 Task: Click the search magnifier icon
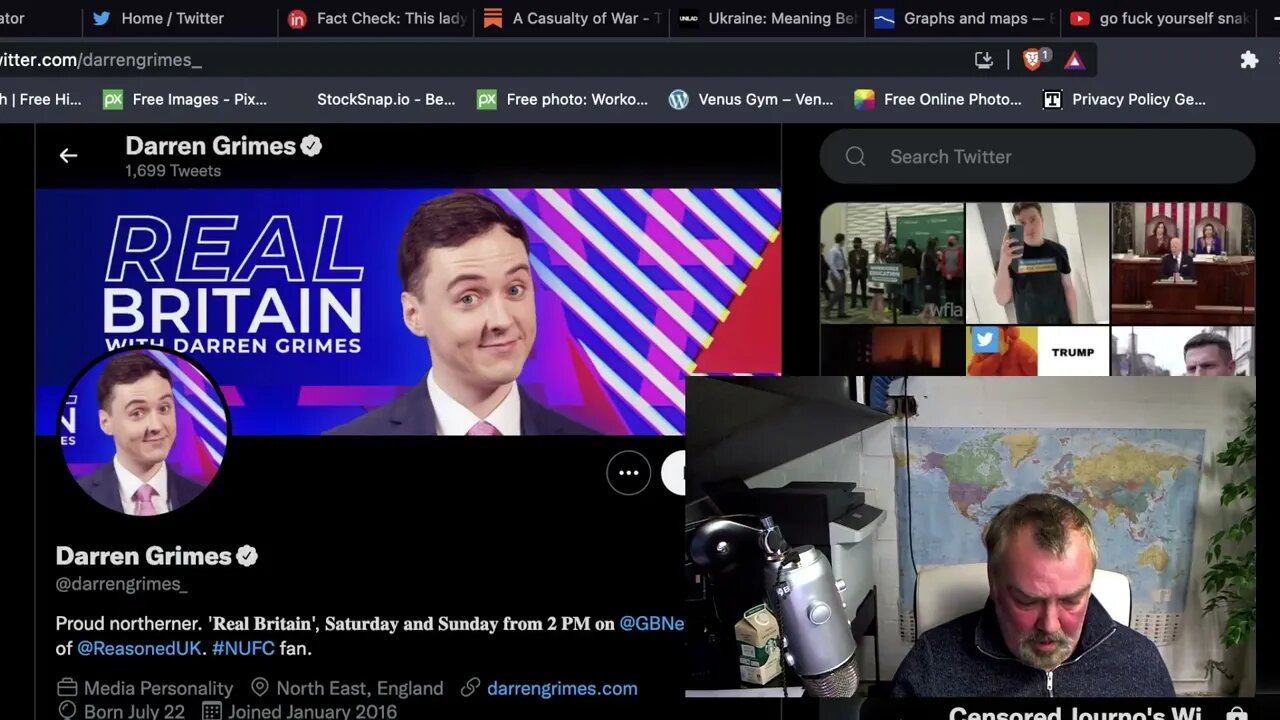(855, 156)
